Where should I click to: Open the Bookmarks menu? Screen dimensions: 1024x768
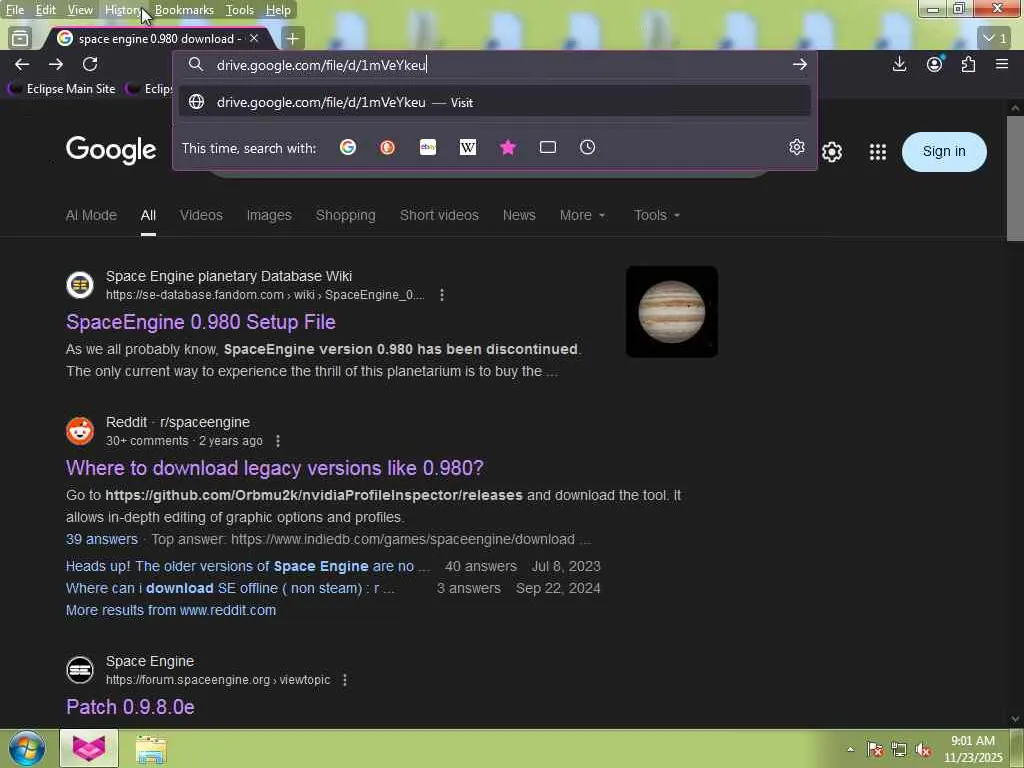coord(184,10)
